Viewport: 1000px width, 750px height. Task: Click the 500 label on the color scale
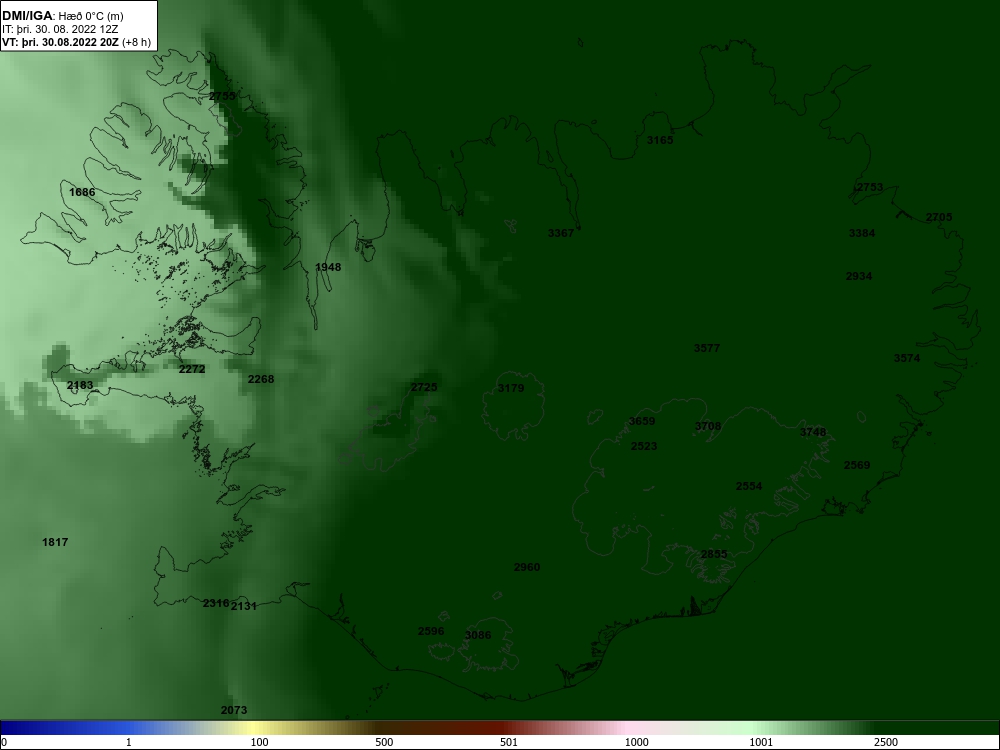pyautogui.click(x=384, y=742)
